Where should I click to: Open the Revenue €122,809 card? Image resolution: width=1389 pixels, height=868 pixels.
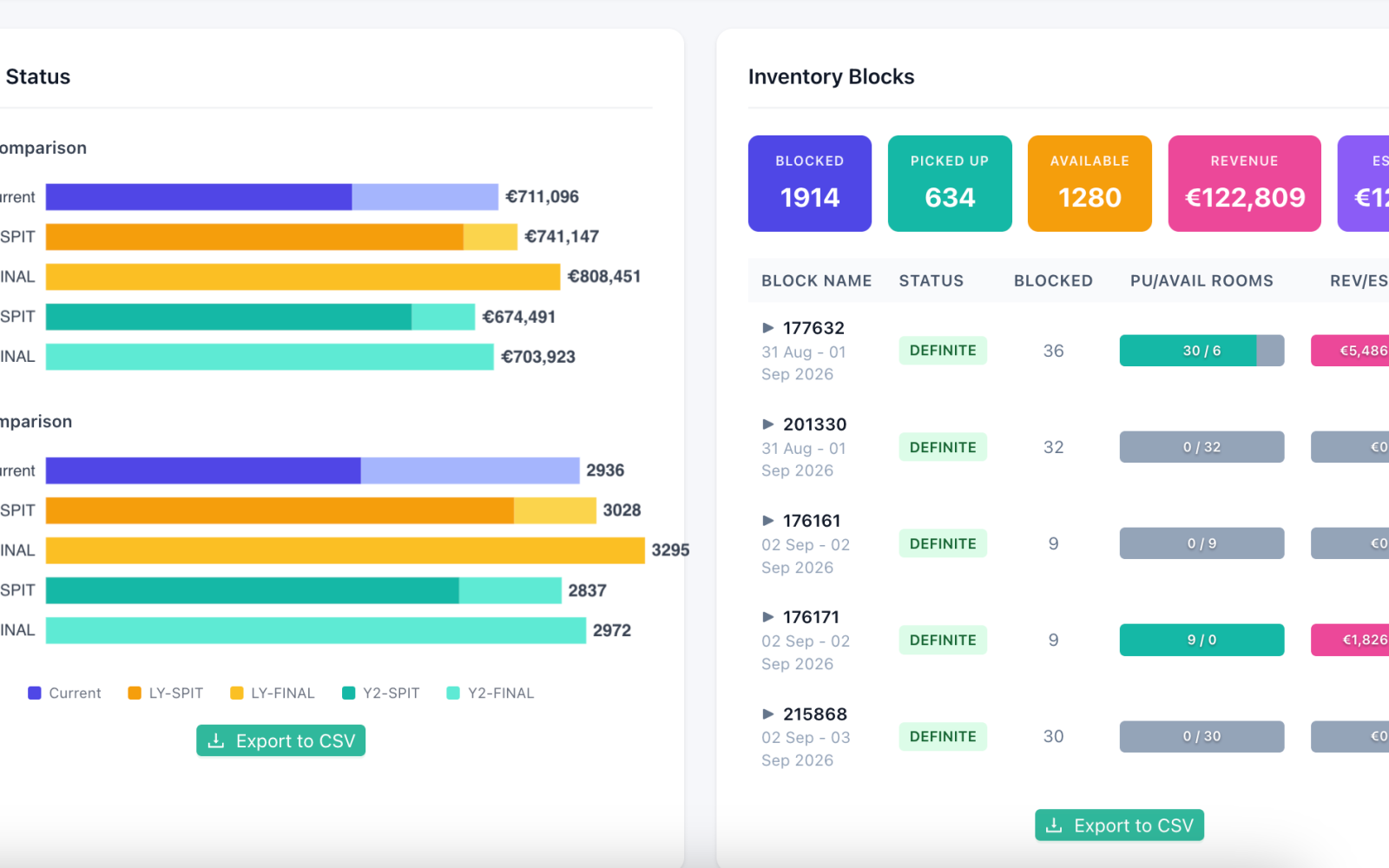tap(1245, 183)
